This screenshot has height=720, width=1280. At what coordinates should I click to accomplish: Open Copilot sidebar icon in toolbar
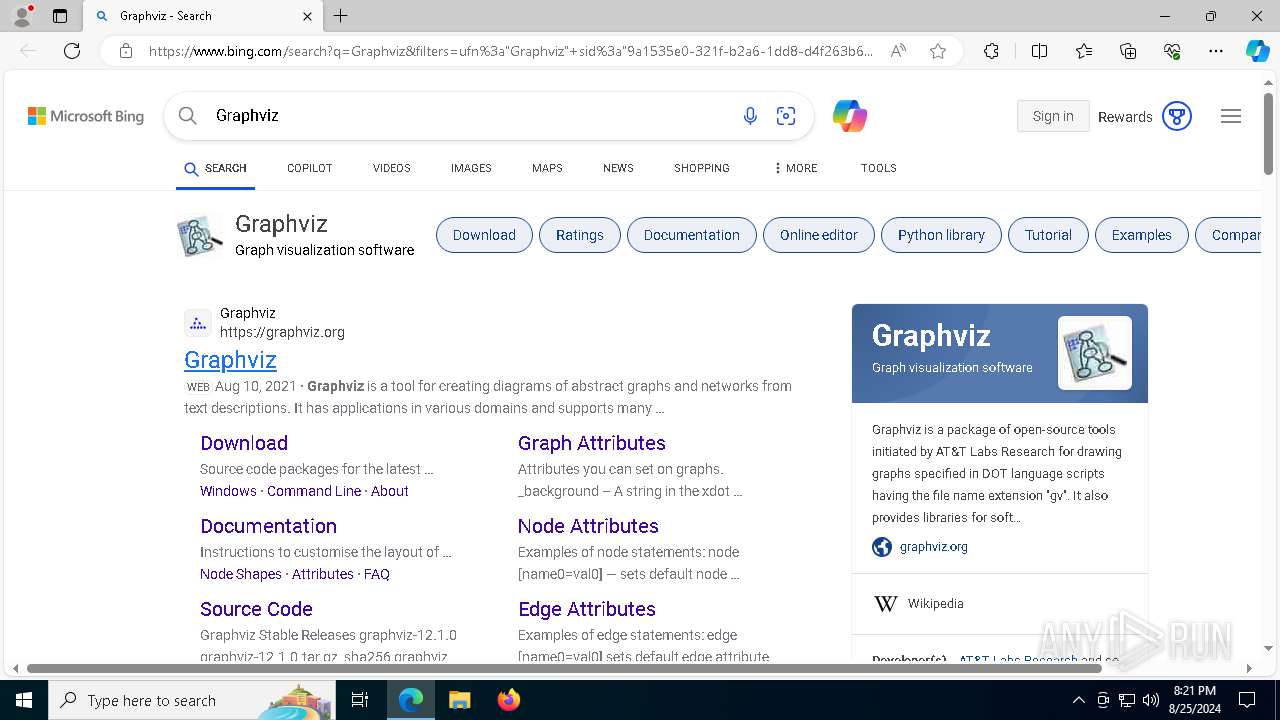(1257, 51)
